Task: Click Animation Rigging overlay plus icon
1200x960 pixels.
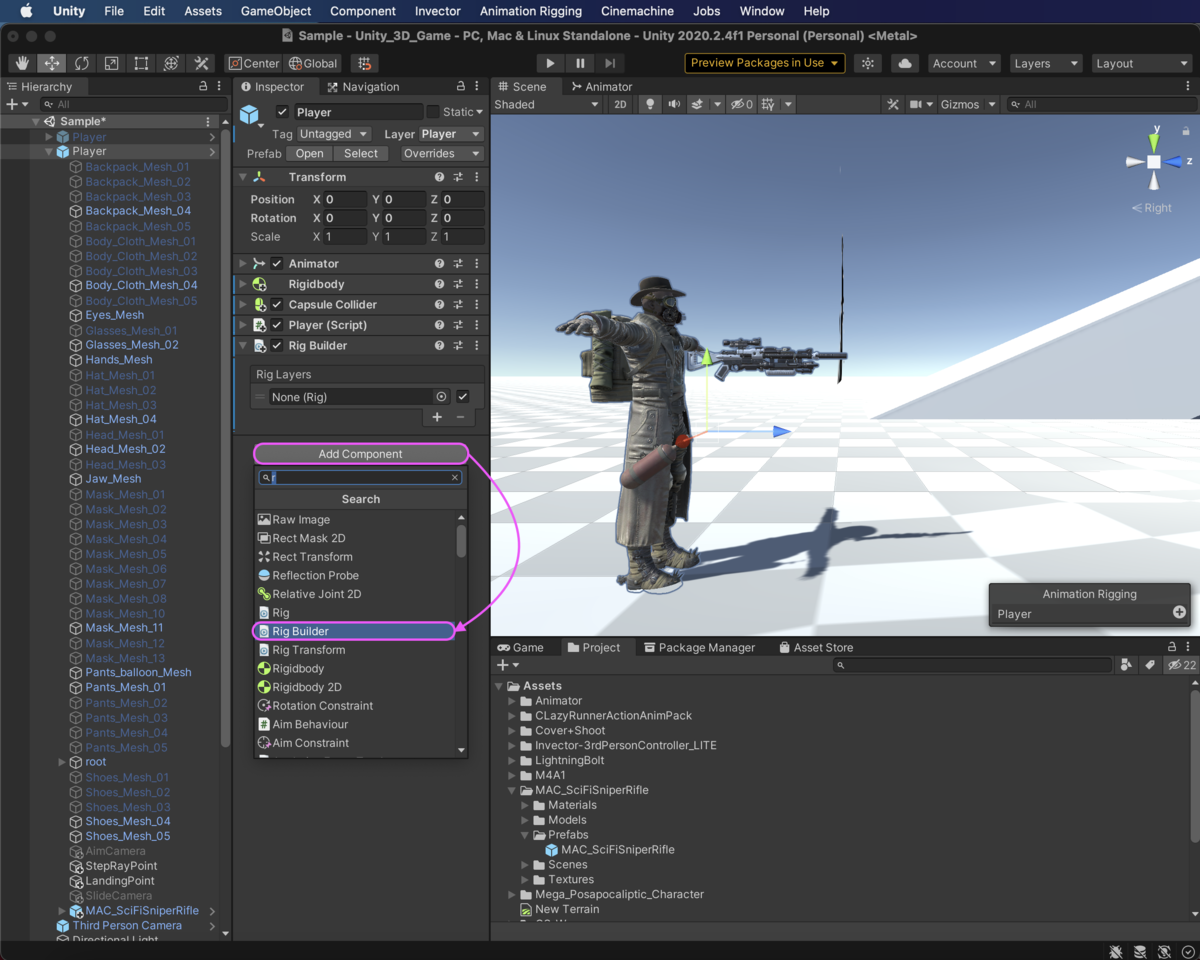Action: tap(1179, 613)
